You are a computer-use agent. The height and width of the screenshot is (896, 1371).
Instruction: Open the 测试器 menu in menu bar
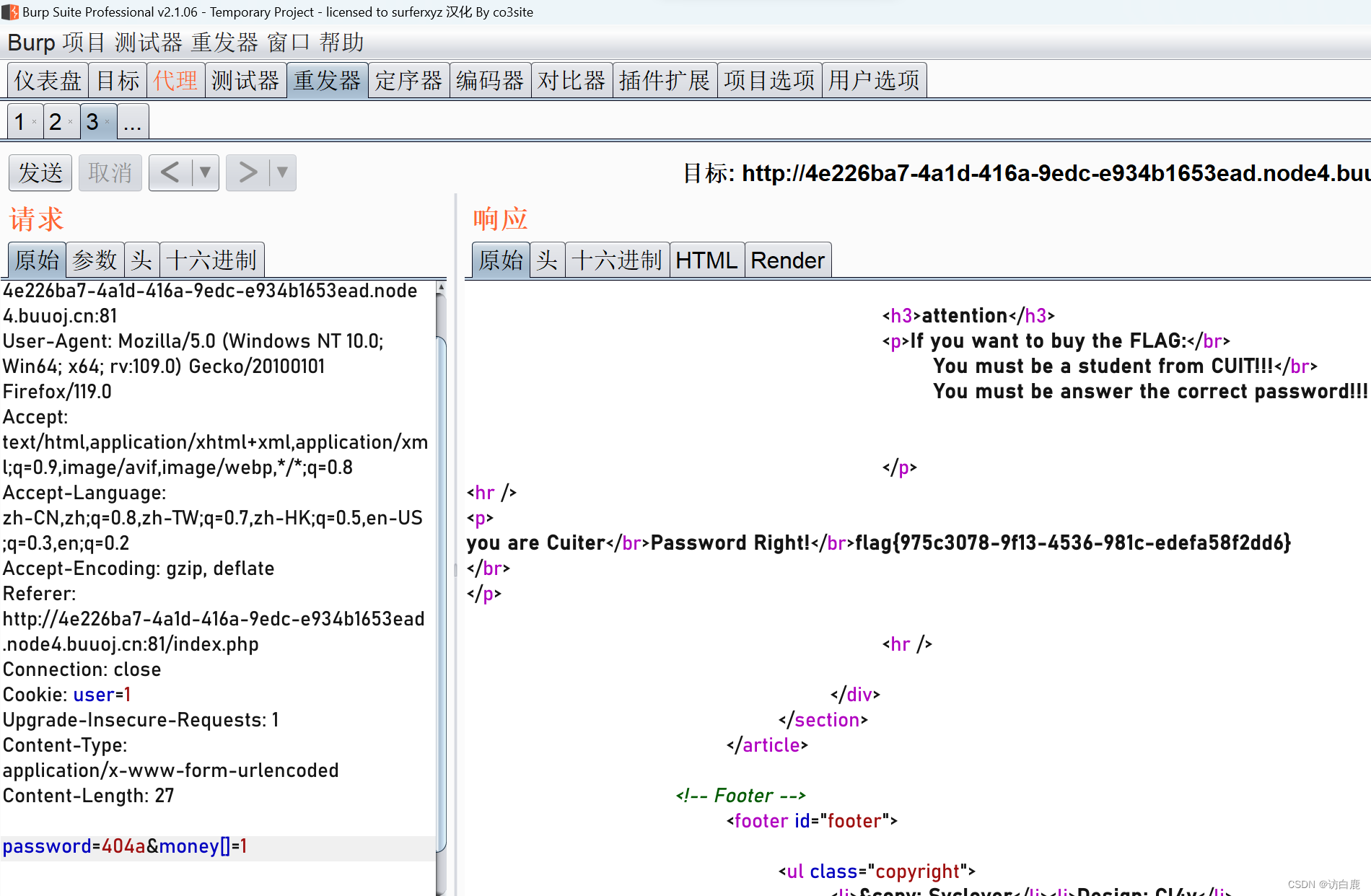(x=149, y=43)
